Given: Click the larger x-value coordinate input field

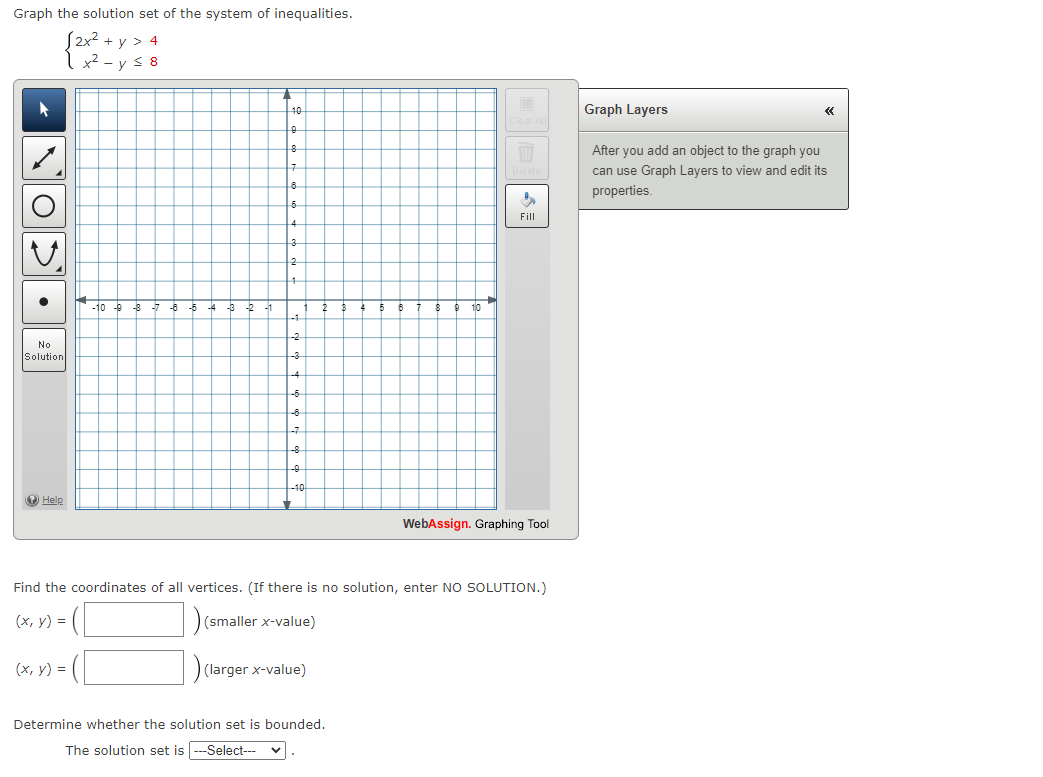Looking at the screenshot, I should click(133, 667).
